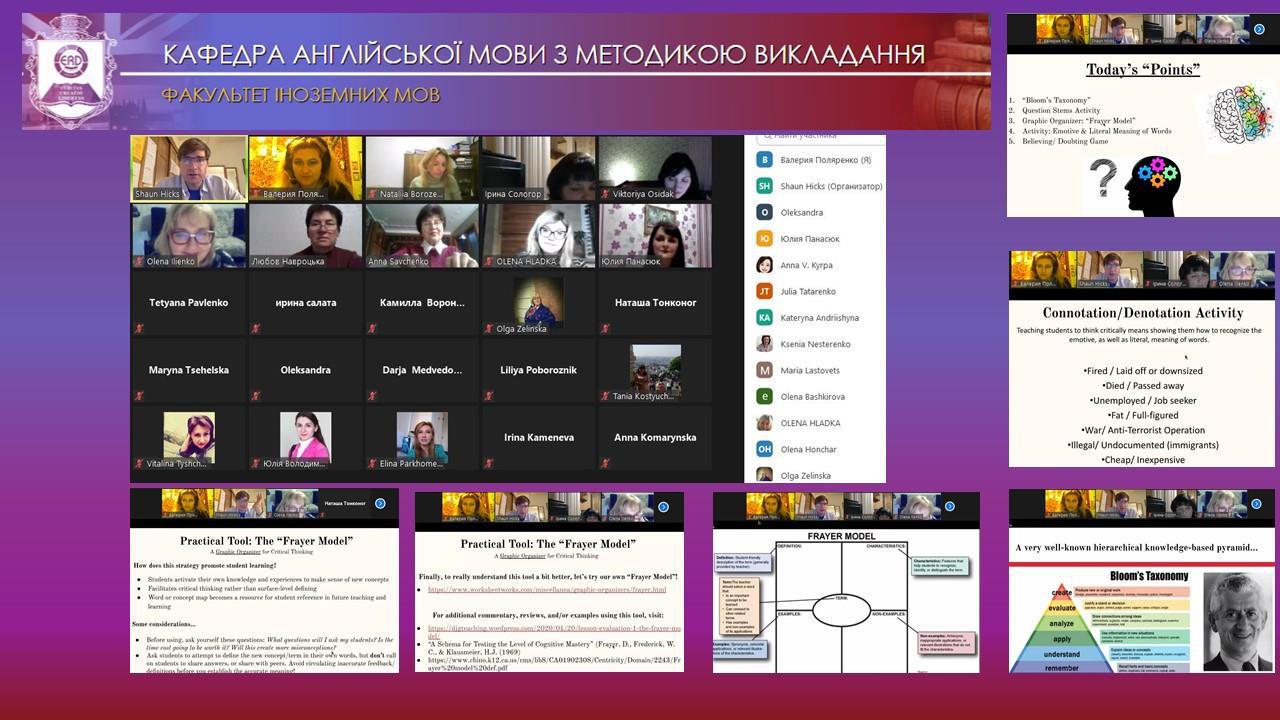This screenshot has width=1280, height=720.
Task: Click the participant search field
Action: pos(820,136)
